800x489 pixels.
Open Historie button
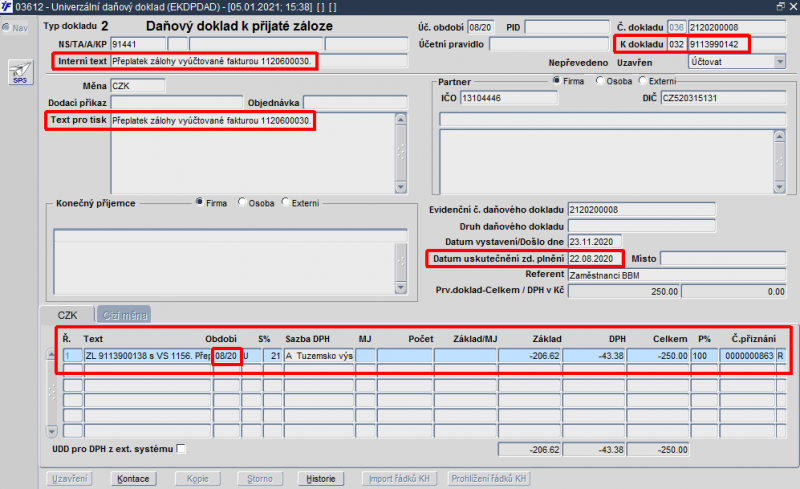click(x=321, y=479)
